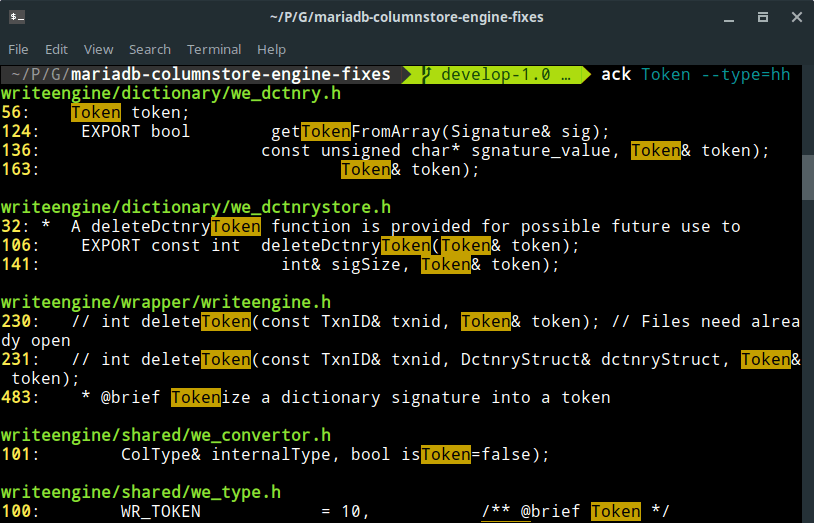Maximize the terminal window

(x=763, y=17)
